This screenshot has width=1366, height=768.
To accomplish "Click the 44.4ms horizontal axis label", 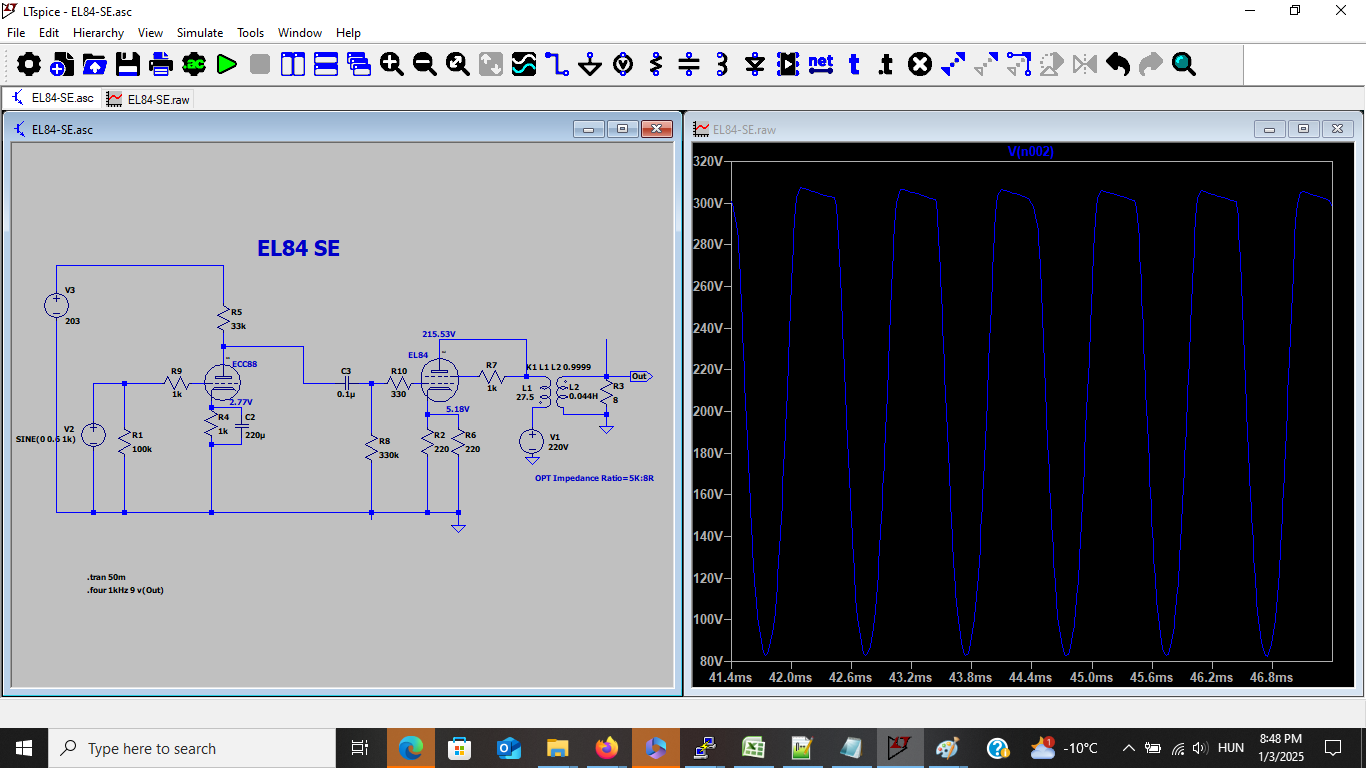I will [x=1031, y=677].
